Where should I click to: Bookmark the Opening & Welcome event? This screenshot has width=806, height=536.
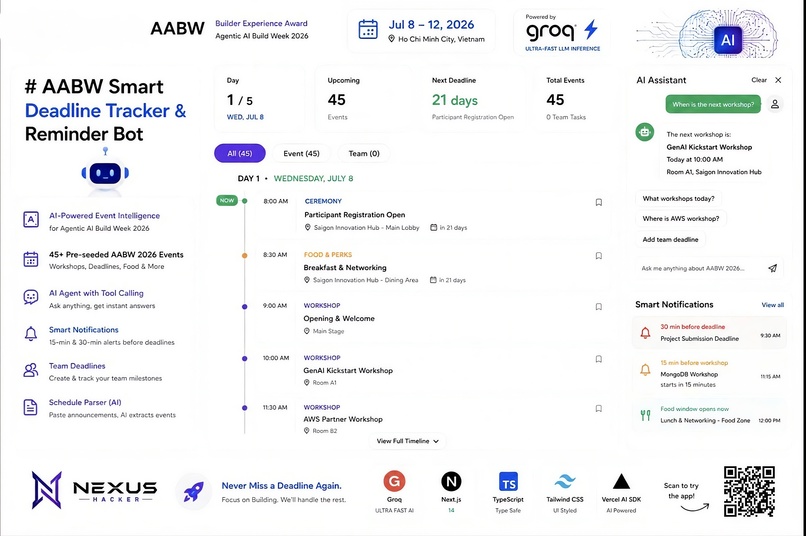pyautogui.click(x=598, y=307)
